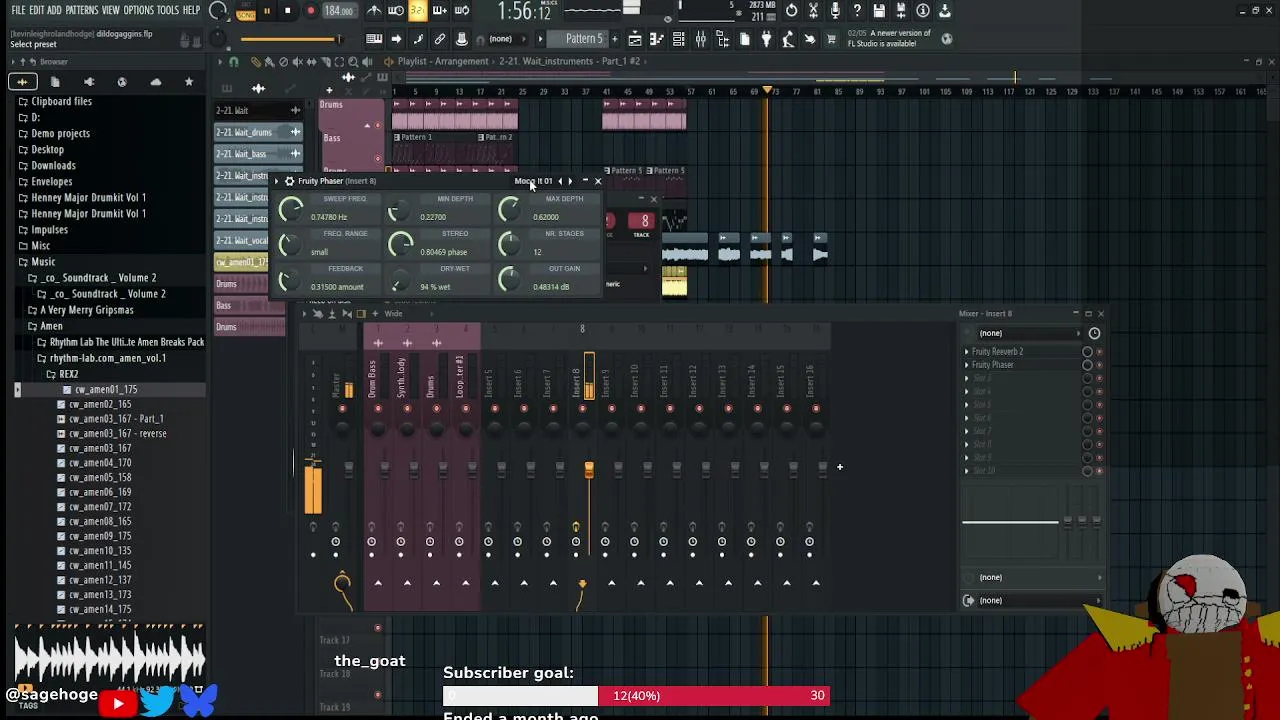Go to previous Fruity Phaser preset arrow
Viewport: 1280px width, 720px height.
point(560,181)
